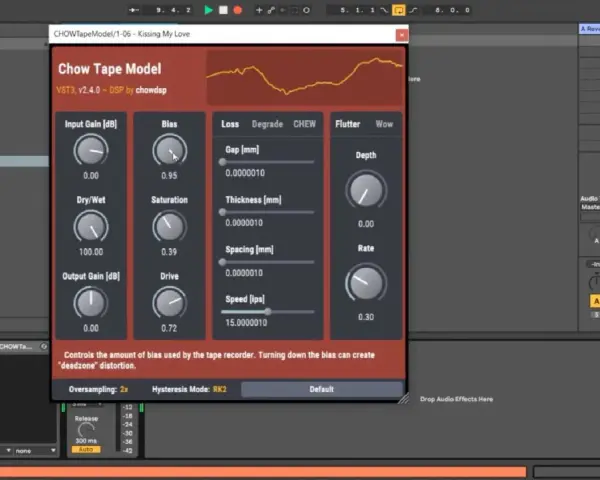Click the resize grip at plugin corner
This screenshot has height=480, width=600.
403,398
